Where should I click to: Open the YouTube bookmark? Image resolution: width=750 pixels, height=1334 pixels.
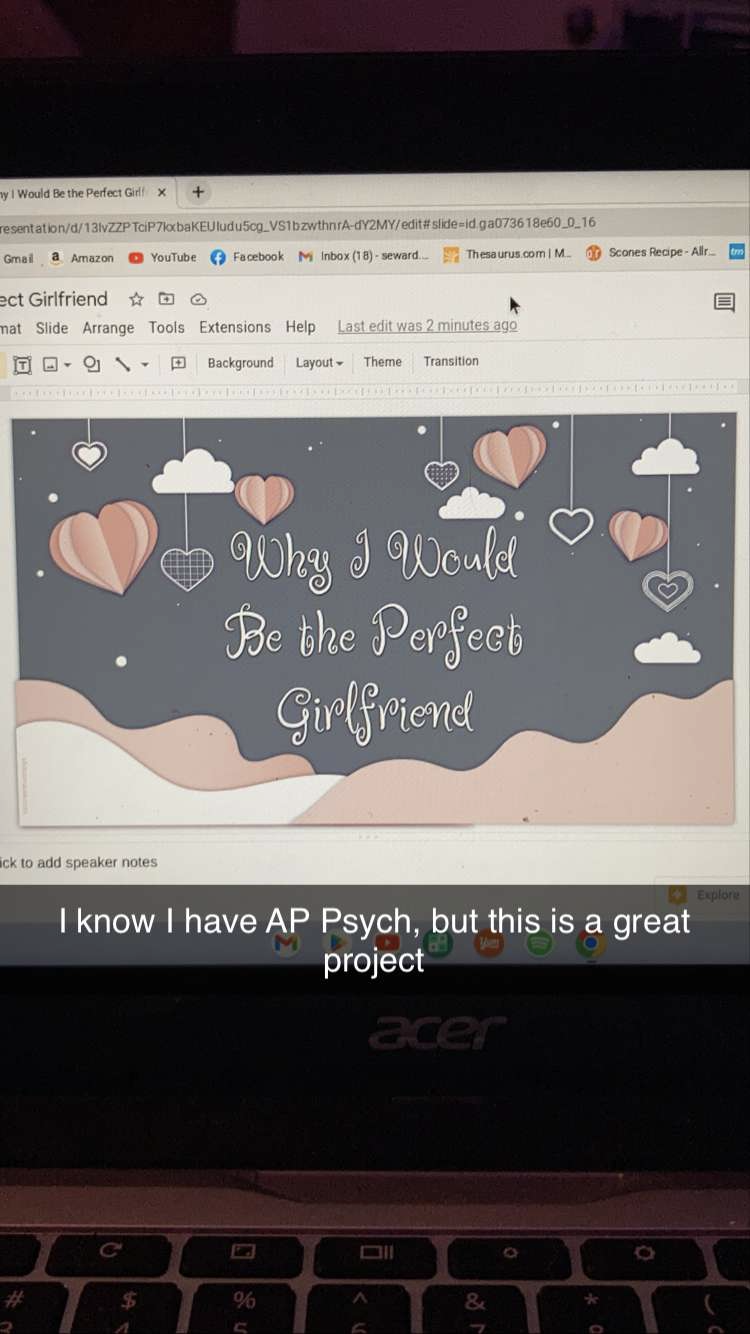pos(162,257)
